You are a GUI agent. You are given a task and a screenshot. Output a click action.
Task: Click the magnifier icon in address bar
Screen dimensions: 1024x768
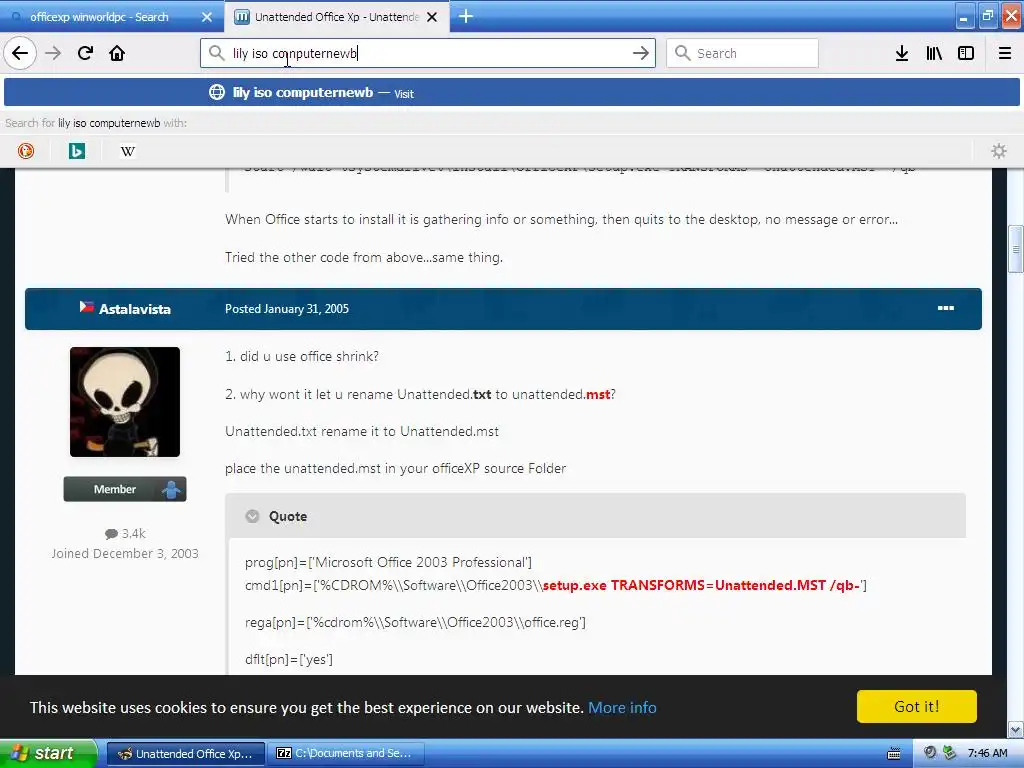(x=216, y=53)
